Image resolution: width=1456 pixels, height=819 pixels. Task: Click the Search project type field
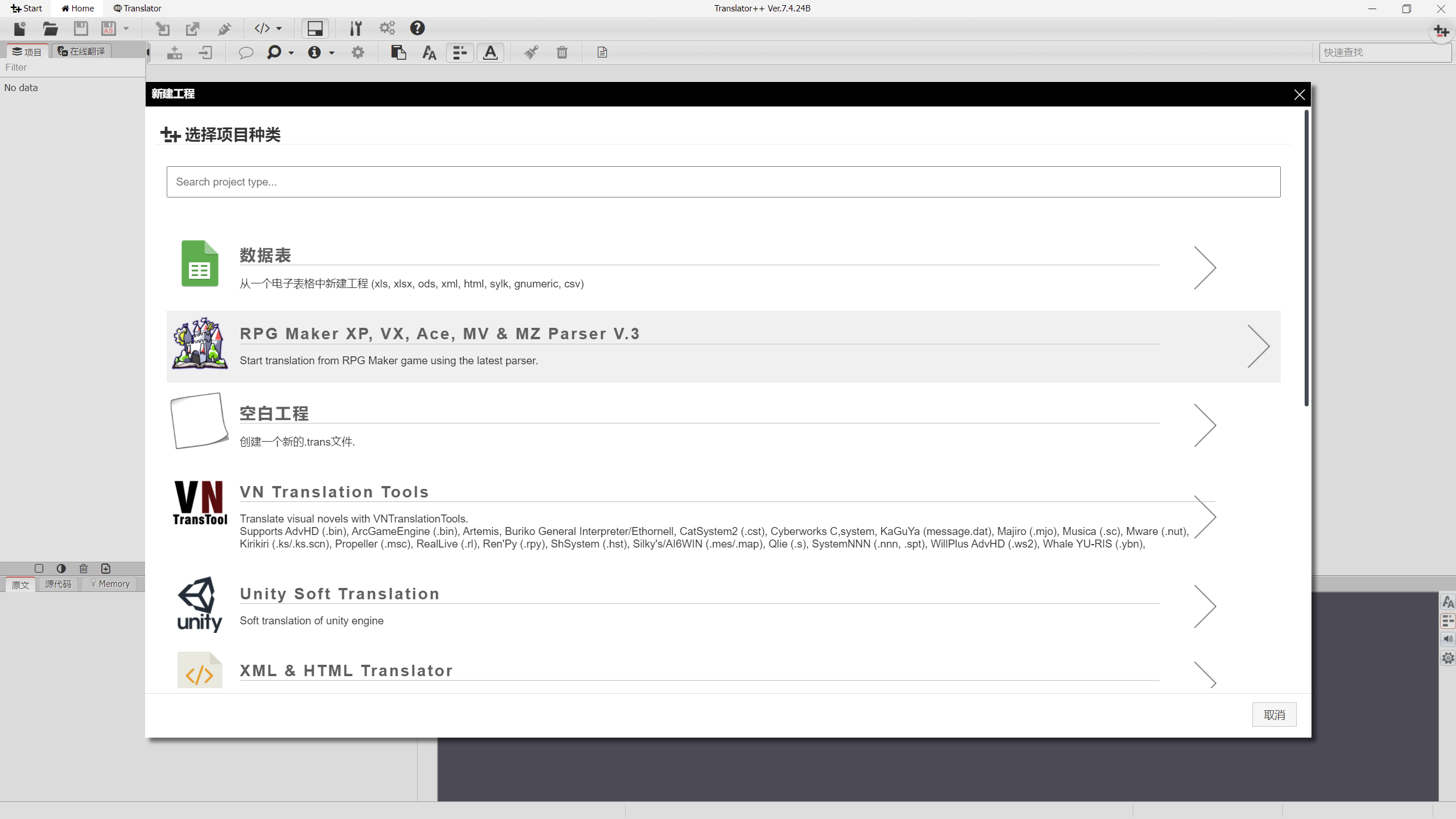(723, 182)
